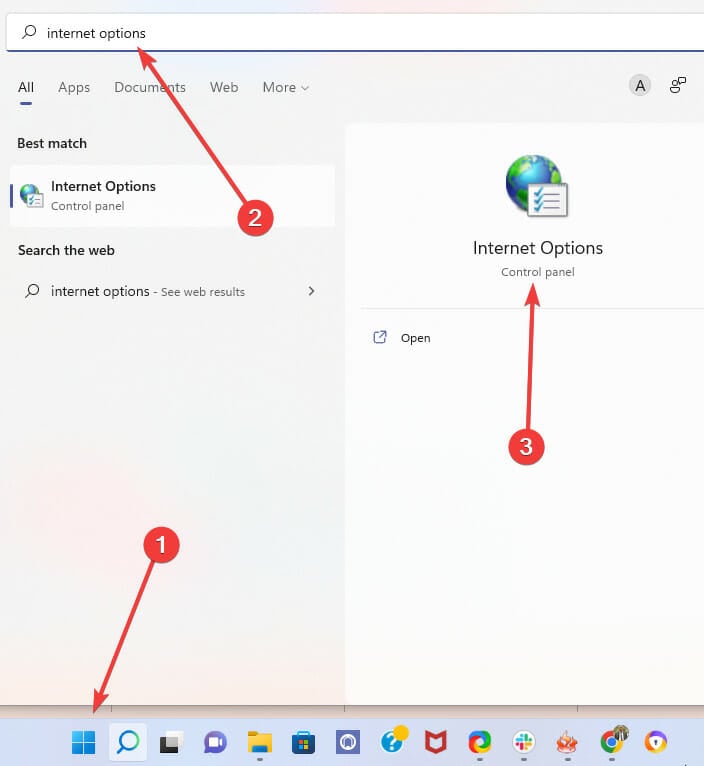Click Control panel text in preview pane
704x766 pixels.
pyautogui.click(x=537, y=272)
